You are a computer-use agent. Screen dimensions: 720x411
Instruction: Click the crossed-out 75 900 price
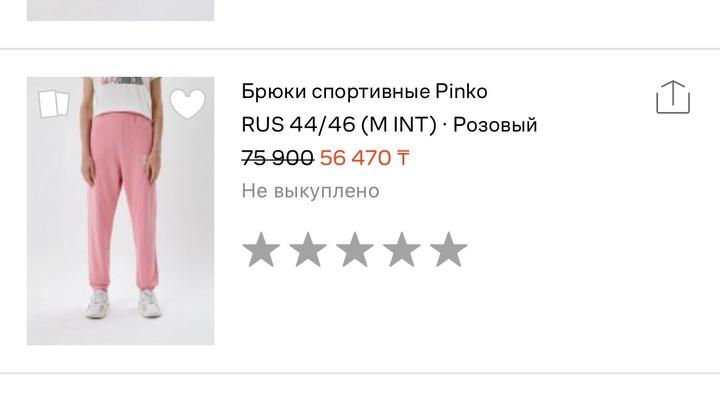coord(277,158)
